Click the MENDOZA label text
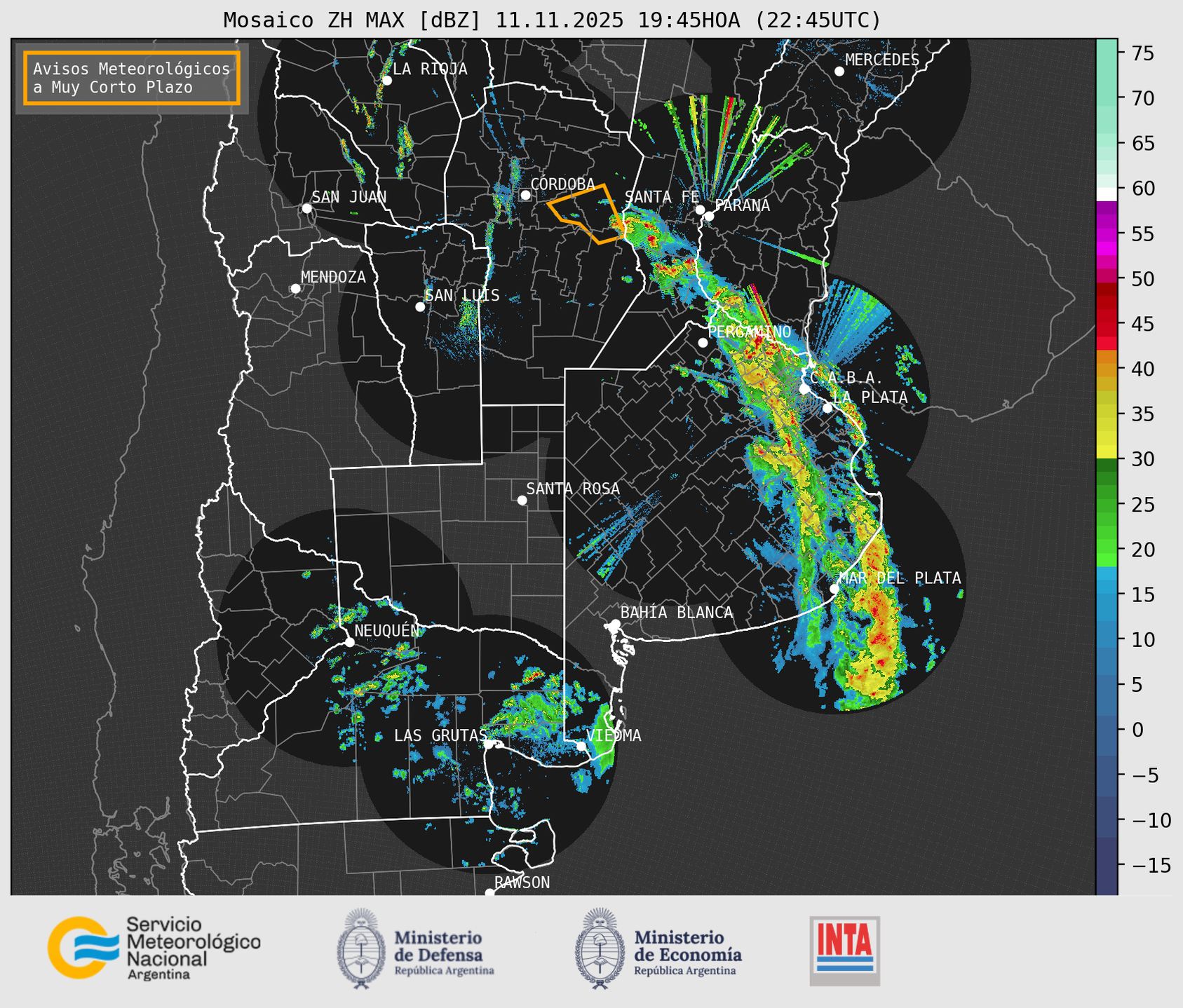The image size is (1183, 1008). point(333,278)
